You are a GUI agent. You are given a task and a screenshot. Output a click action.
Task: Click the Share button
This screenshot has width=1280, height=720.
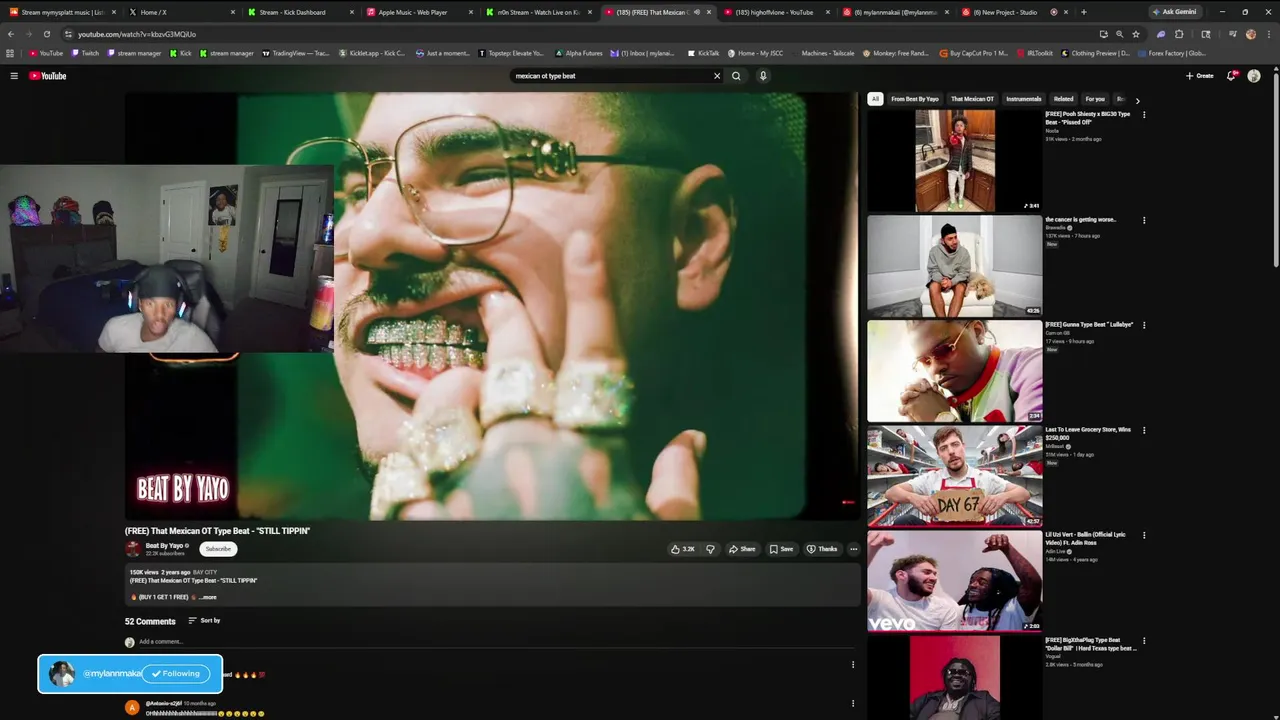point(742,549)
